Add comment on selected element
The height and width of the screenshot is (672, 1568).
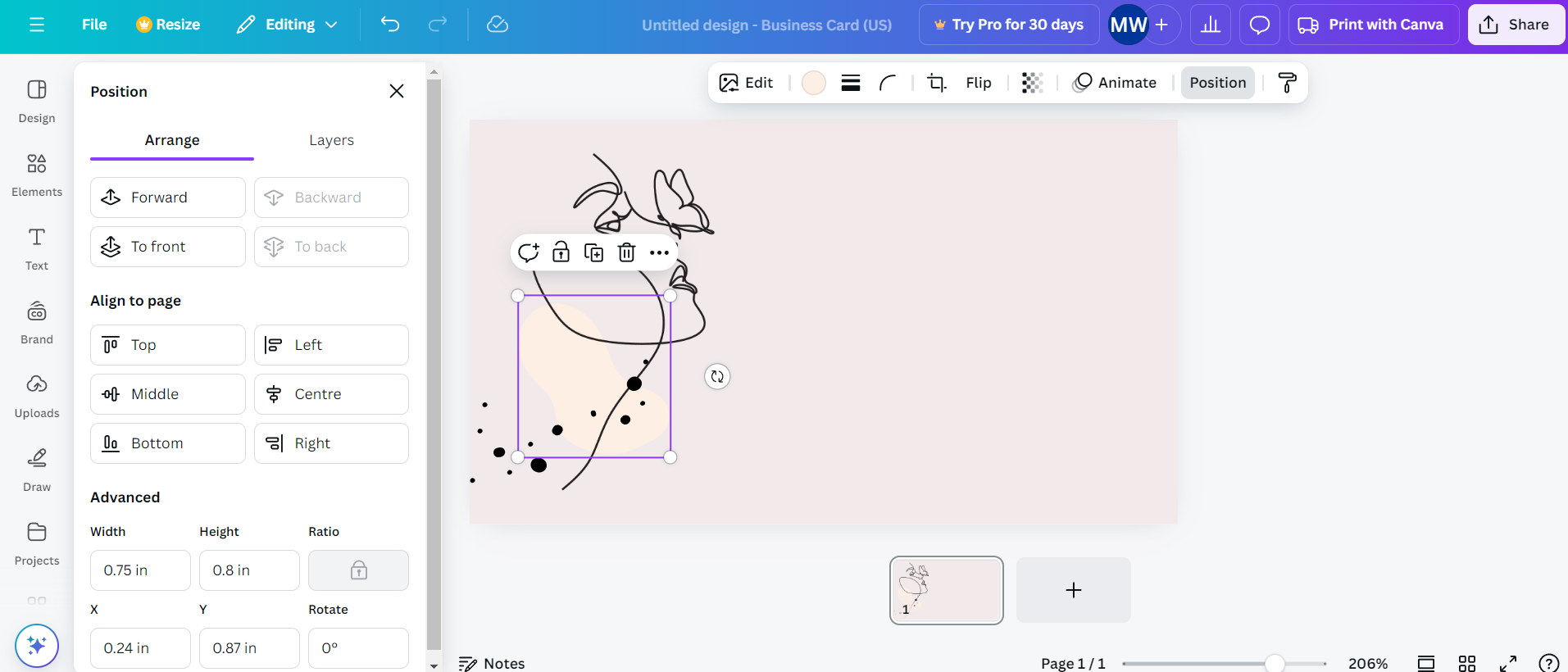[x=529, y=252]
